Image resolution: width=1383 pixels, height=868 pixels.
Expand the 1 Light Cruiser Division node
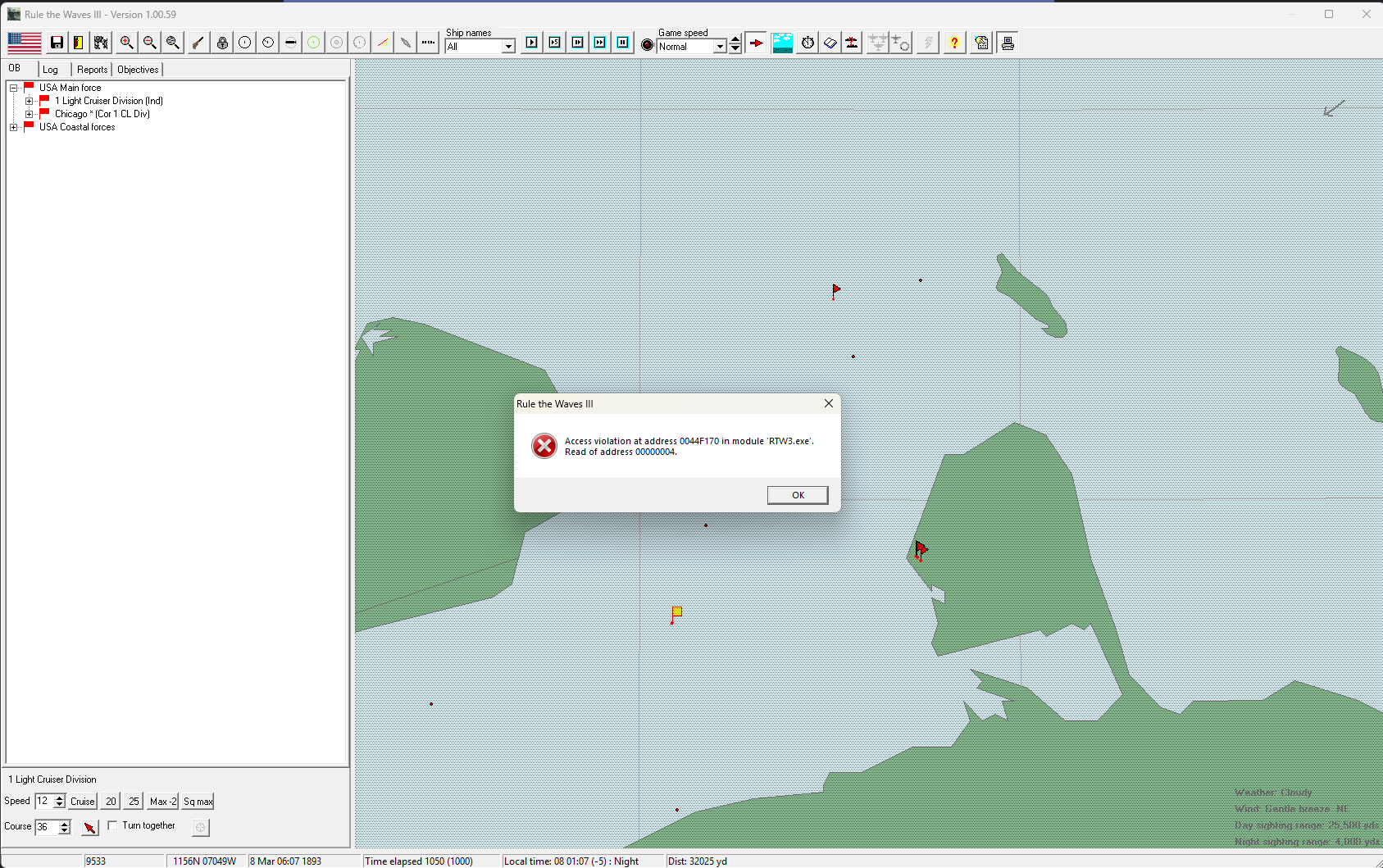[x=29, y=101]
